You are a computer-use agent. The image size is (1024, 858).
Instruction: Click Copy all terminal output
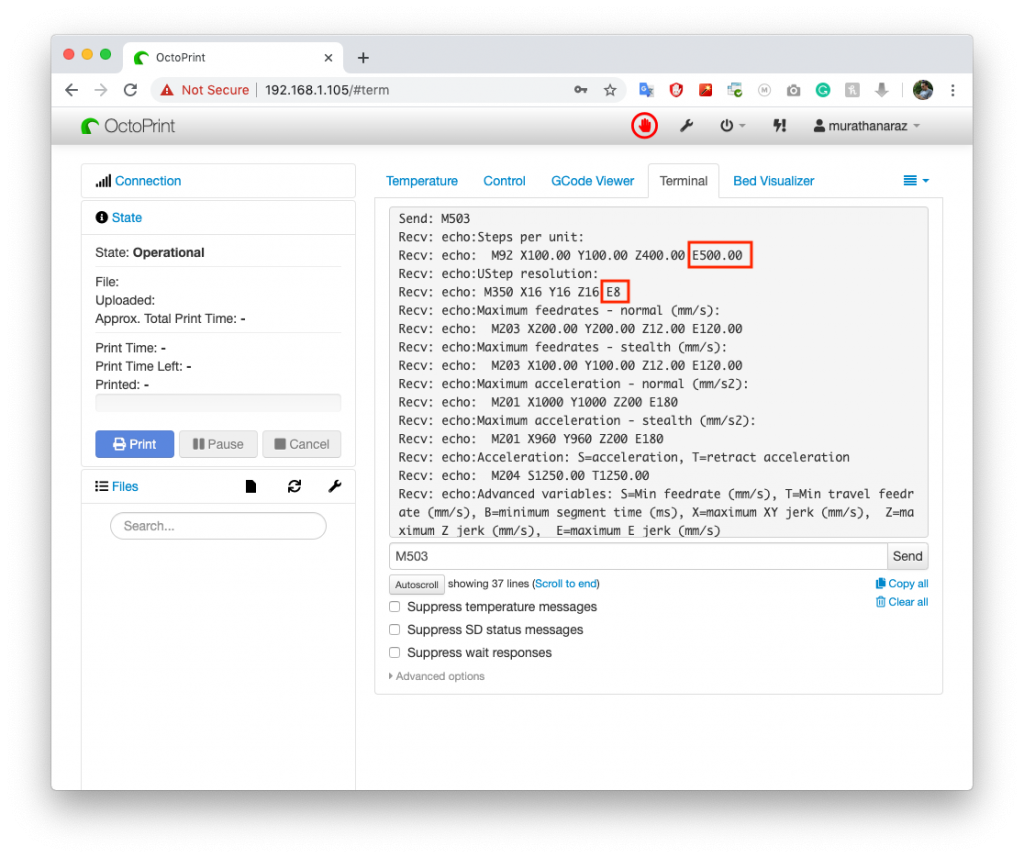[902, 584]
